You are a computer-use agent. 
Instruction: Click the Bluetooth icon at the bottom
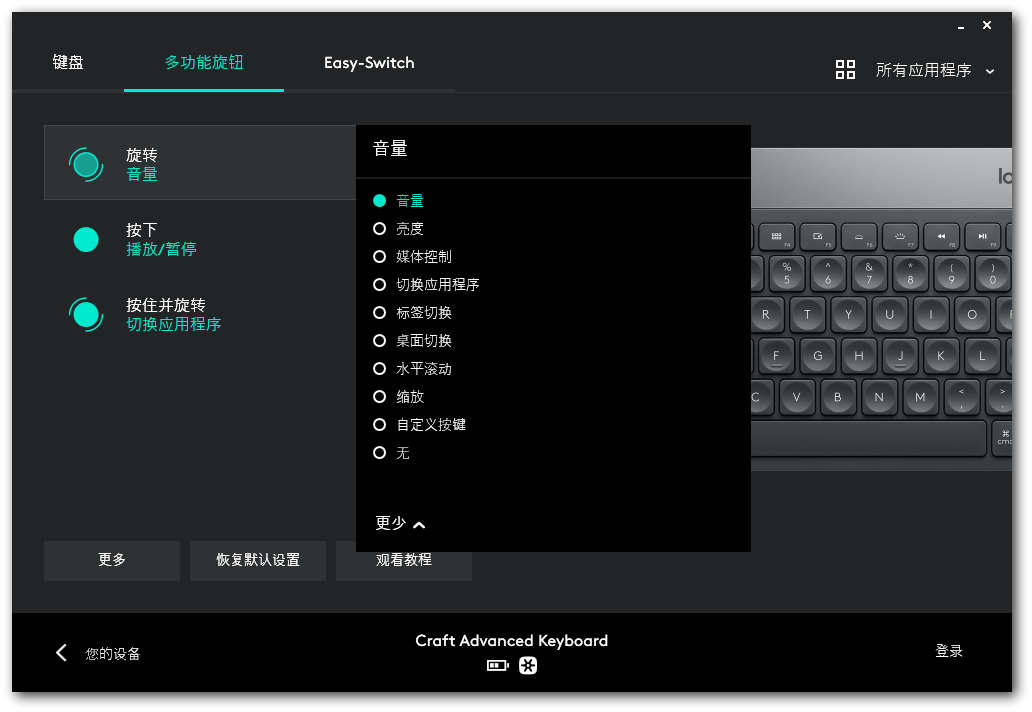pyautogui.click(x=527, y=665)
